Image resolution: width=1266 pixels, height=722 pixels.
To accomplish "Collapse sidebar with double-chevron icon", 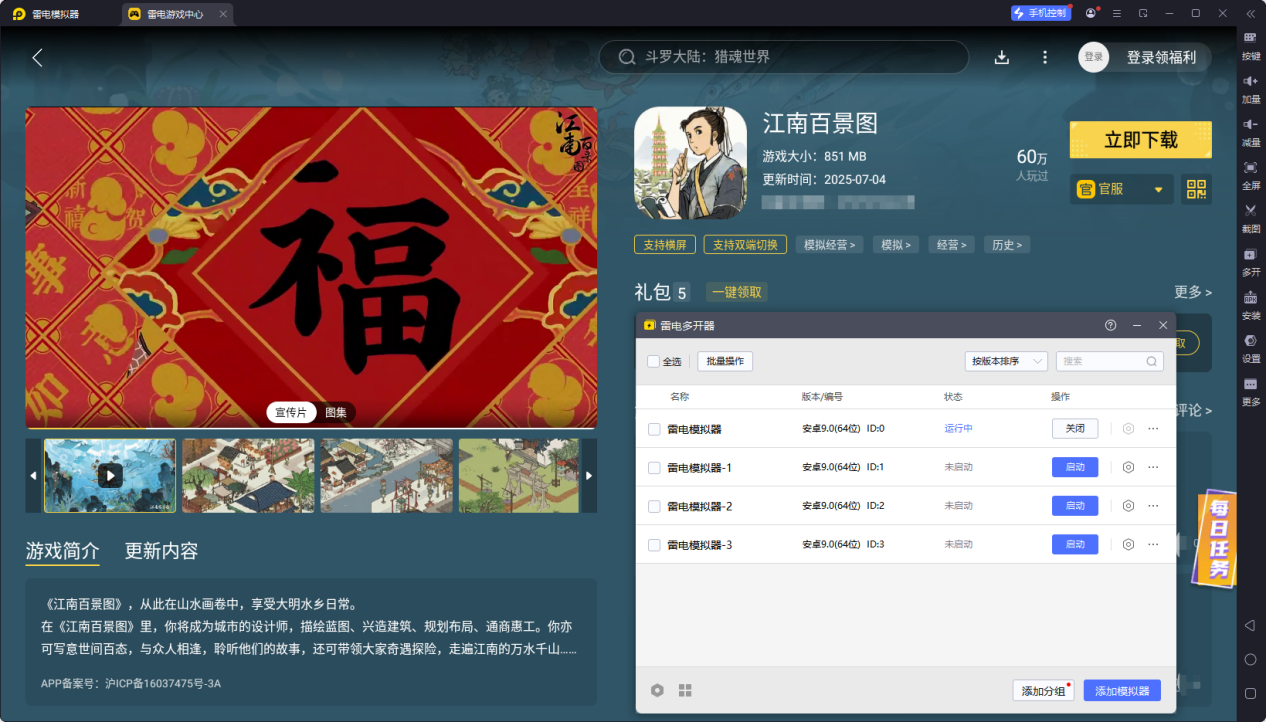I will [x=1250, y=13].
